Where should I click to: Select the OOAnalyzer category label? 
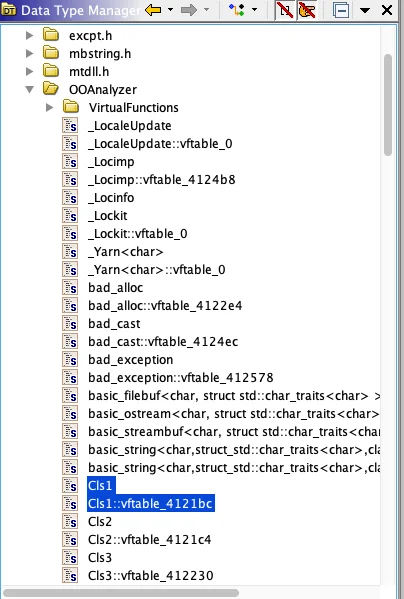click(103, 89)
